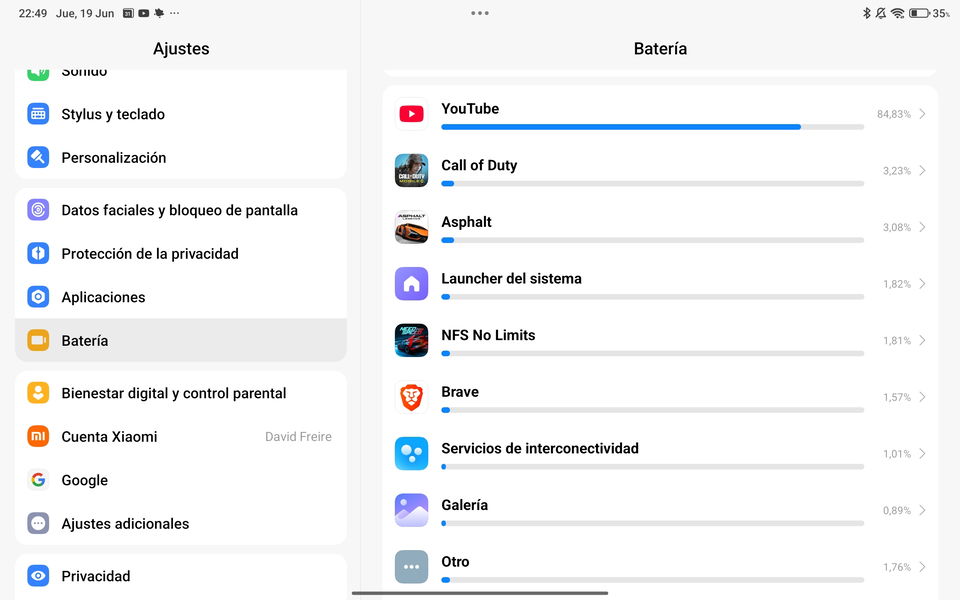Click YouTube battery usage progress bar
The width and height of the screenshot is (960, 600).
tap(652, 127)
